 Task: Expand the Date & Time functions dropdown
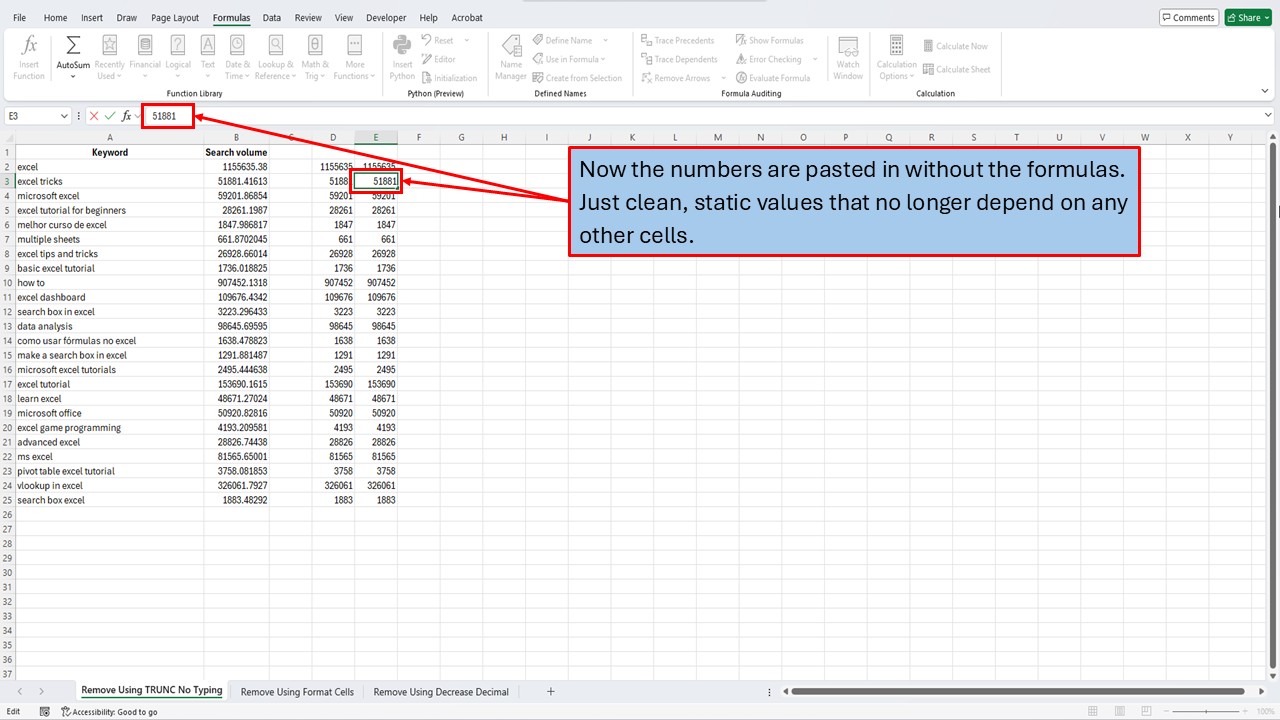tap(237, 57)
